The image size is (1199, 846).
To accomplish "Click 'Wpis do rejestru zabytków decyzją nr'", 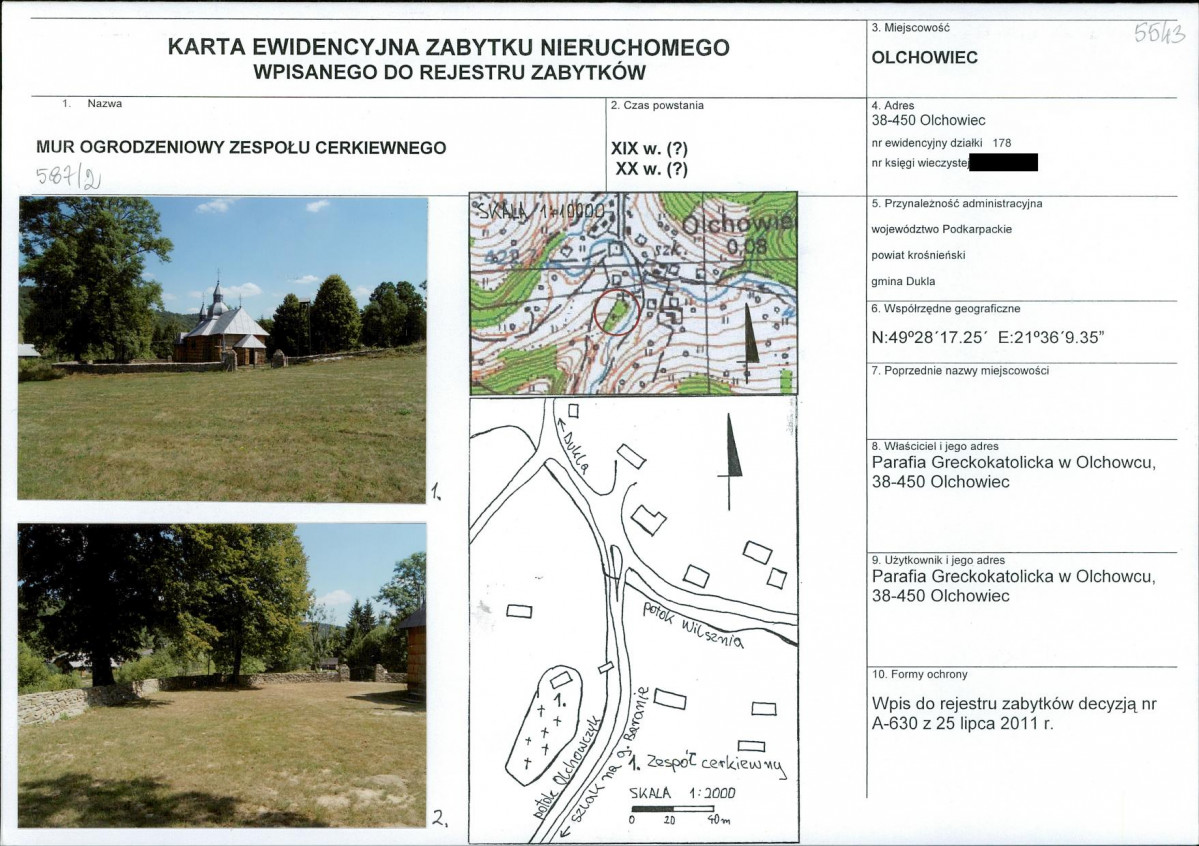I will coord(1014,704).
